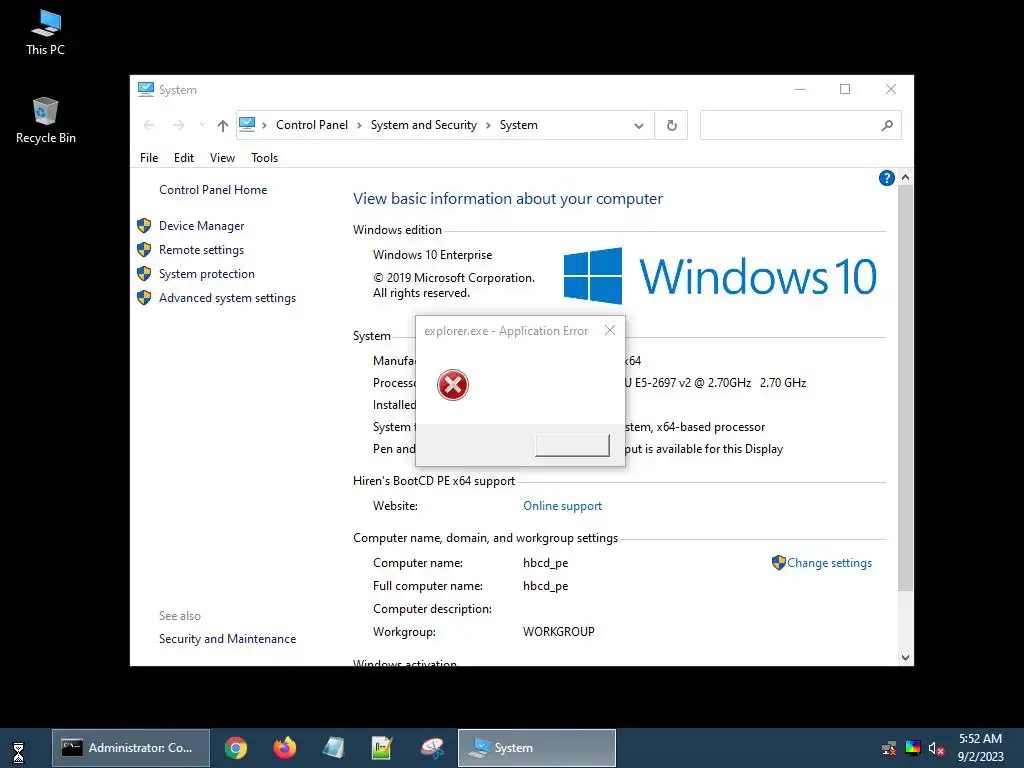Open the green notepad taskbar icon
The image size is (1024, 768).
click(381, 748)
